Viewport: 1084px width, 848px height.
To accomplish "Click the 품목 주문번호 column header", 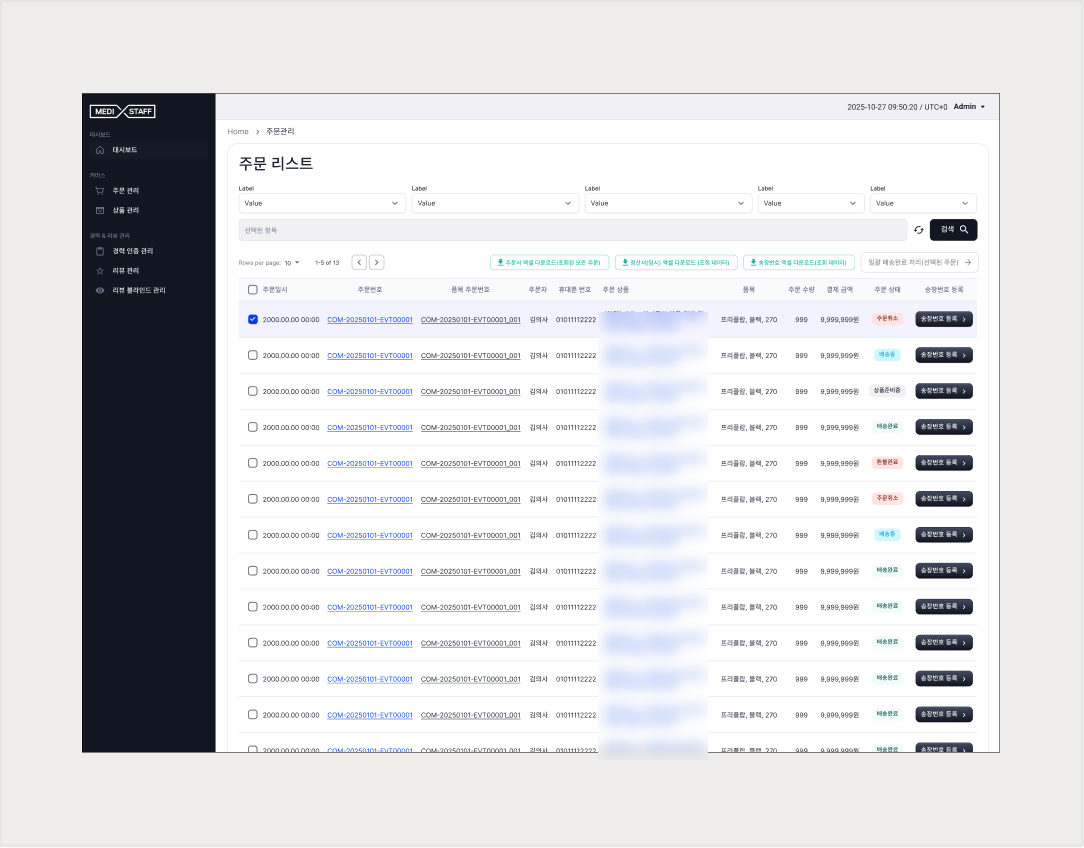I will coord(470,290).
